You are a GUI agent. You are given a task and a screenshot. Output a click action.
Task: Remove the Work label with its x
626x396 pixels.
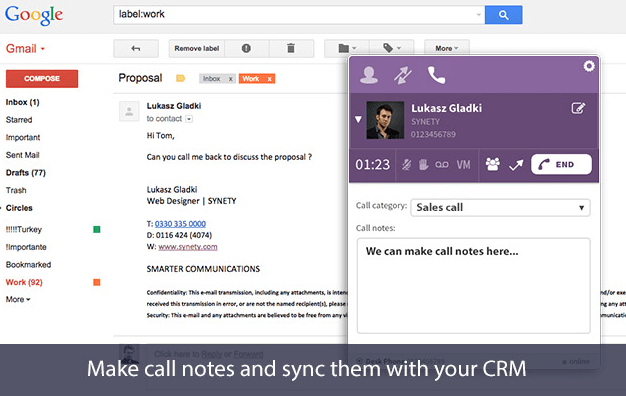269,79
